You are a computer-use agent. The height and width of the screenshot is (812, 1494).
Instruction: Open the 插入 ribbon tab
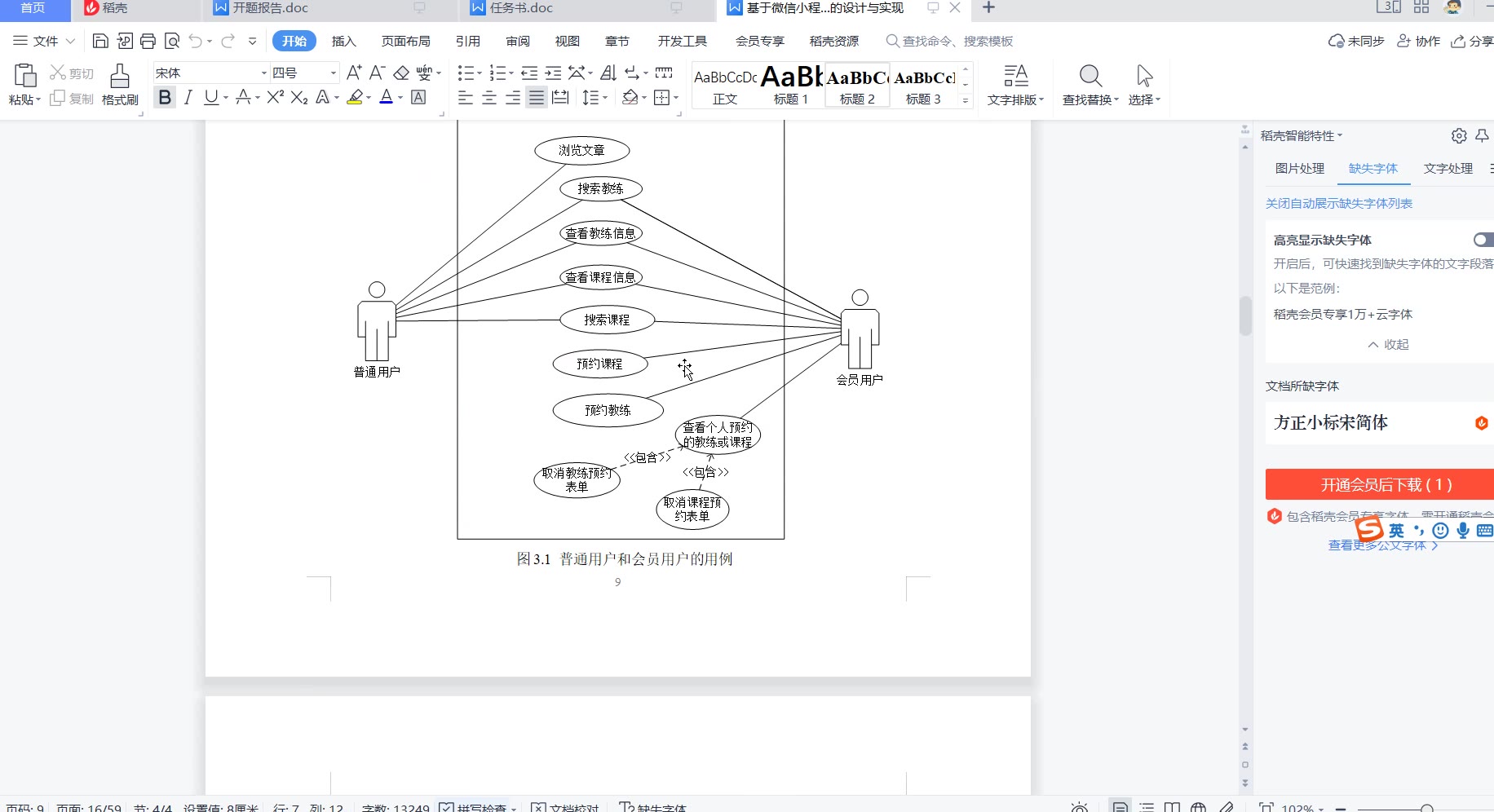(343, 41)
